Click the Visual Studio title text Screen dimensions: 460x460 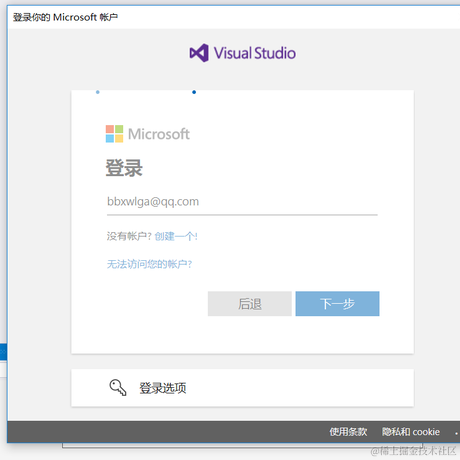click(x=255, y=53)
